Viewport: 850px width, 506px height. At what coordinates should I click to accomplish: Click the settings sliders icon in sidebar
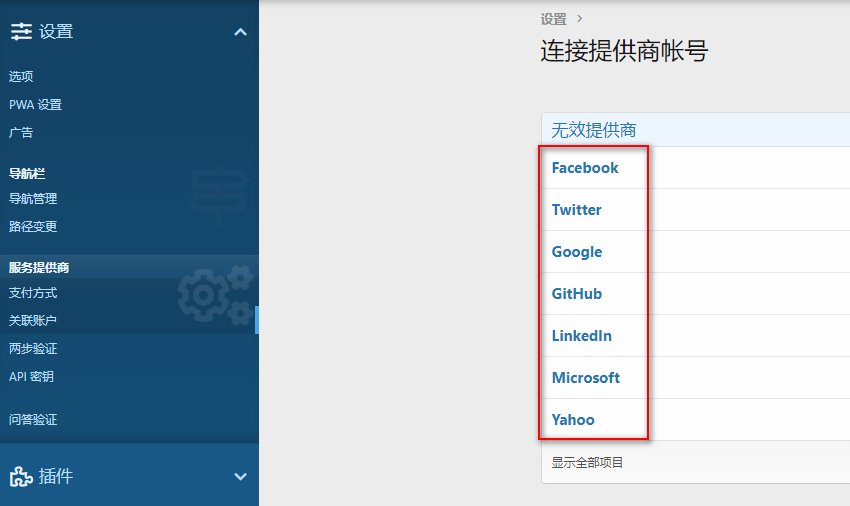pyautogui.click(x=22, y=31)
